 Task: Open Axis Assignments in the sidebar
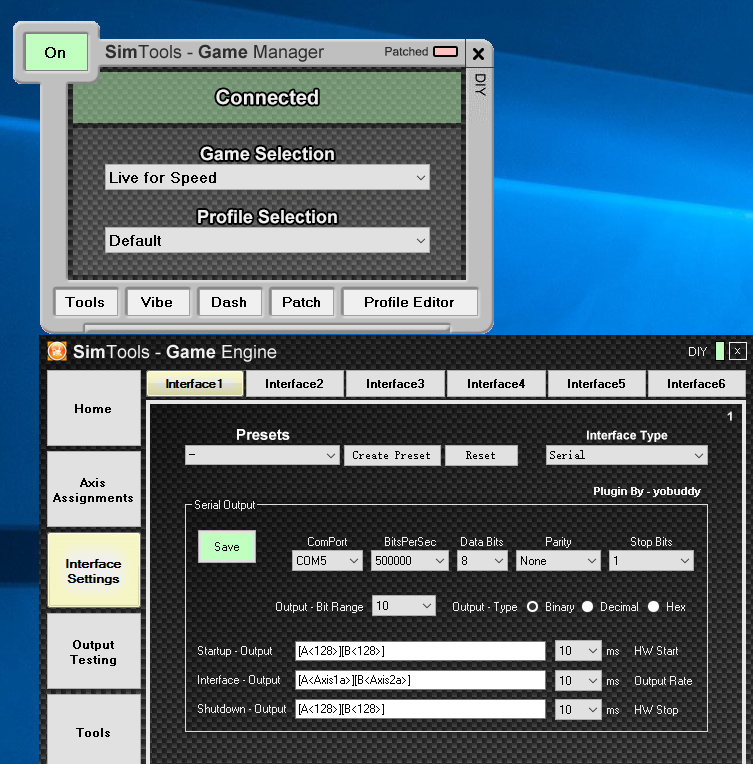[x=93, y=490]
